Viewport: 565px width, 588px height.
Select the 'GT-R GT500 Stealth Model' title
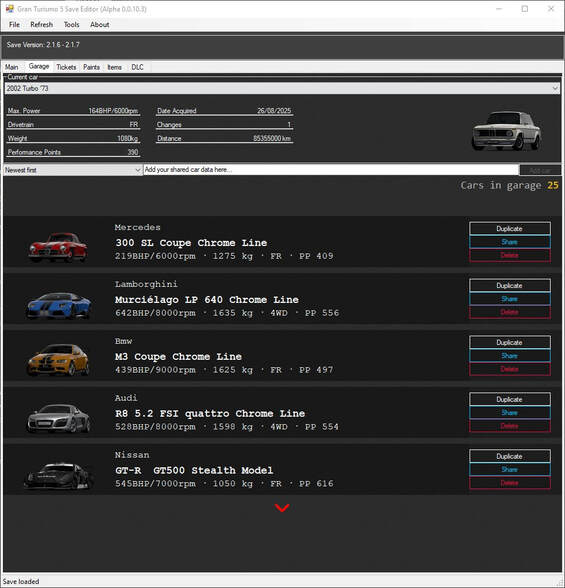click(x=194, y=470)
